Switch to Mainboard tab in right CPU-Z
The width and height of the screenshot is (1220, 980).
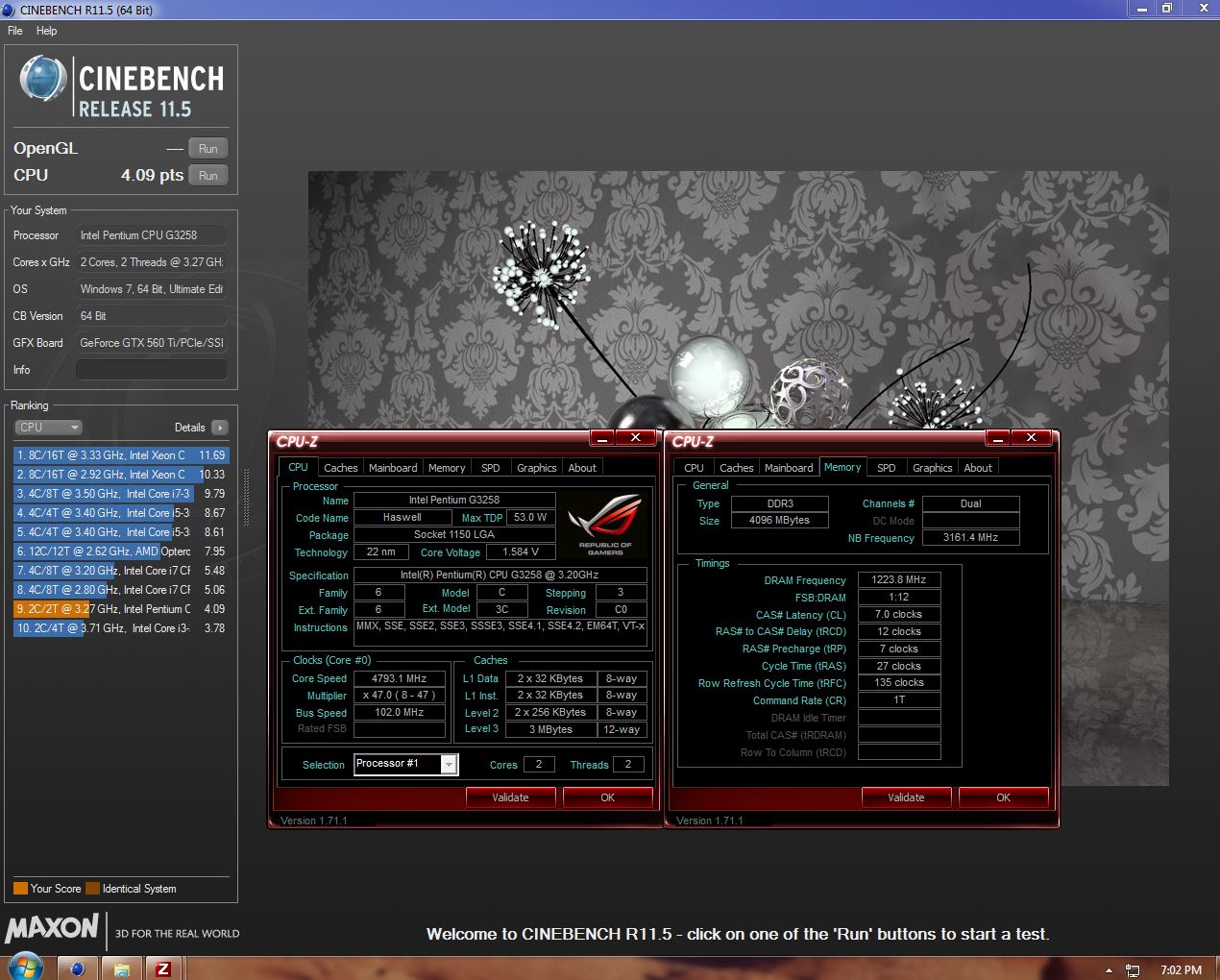click(x=789, y=468)
